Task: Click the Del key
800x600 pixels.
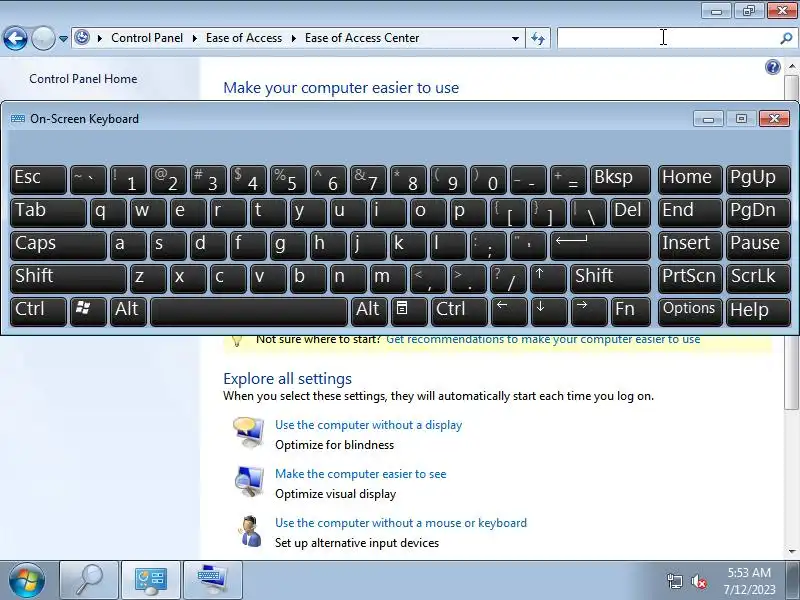Action: click(x=631, y=212)
